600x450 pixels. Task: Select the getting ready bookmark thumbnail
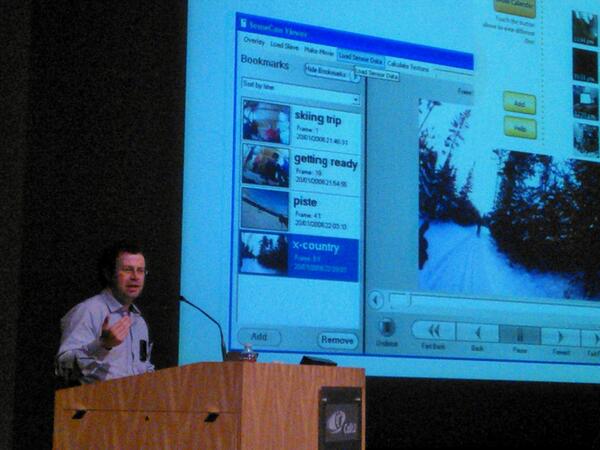point(266,166)
